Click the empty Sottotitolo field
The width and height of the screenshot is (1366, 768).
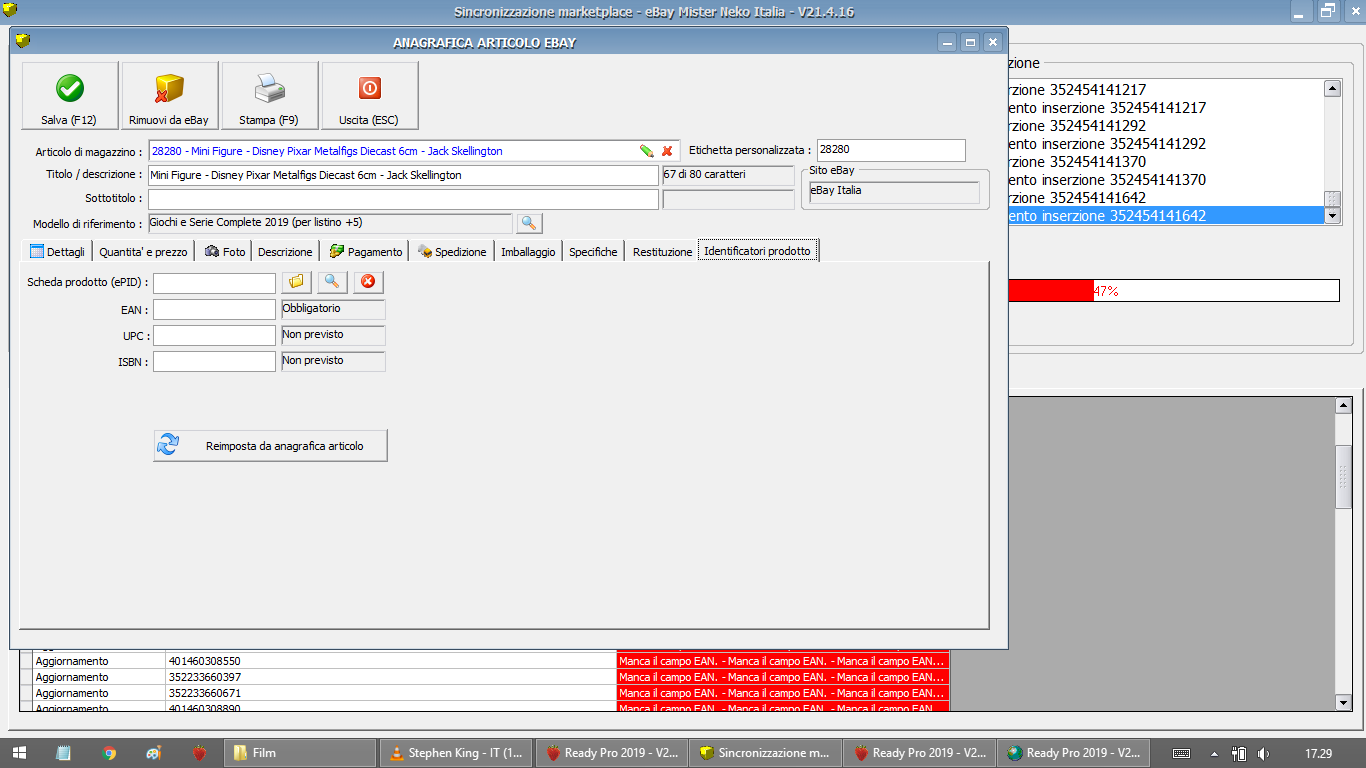[x=403, y=199]
